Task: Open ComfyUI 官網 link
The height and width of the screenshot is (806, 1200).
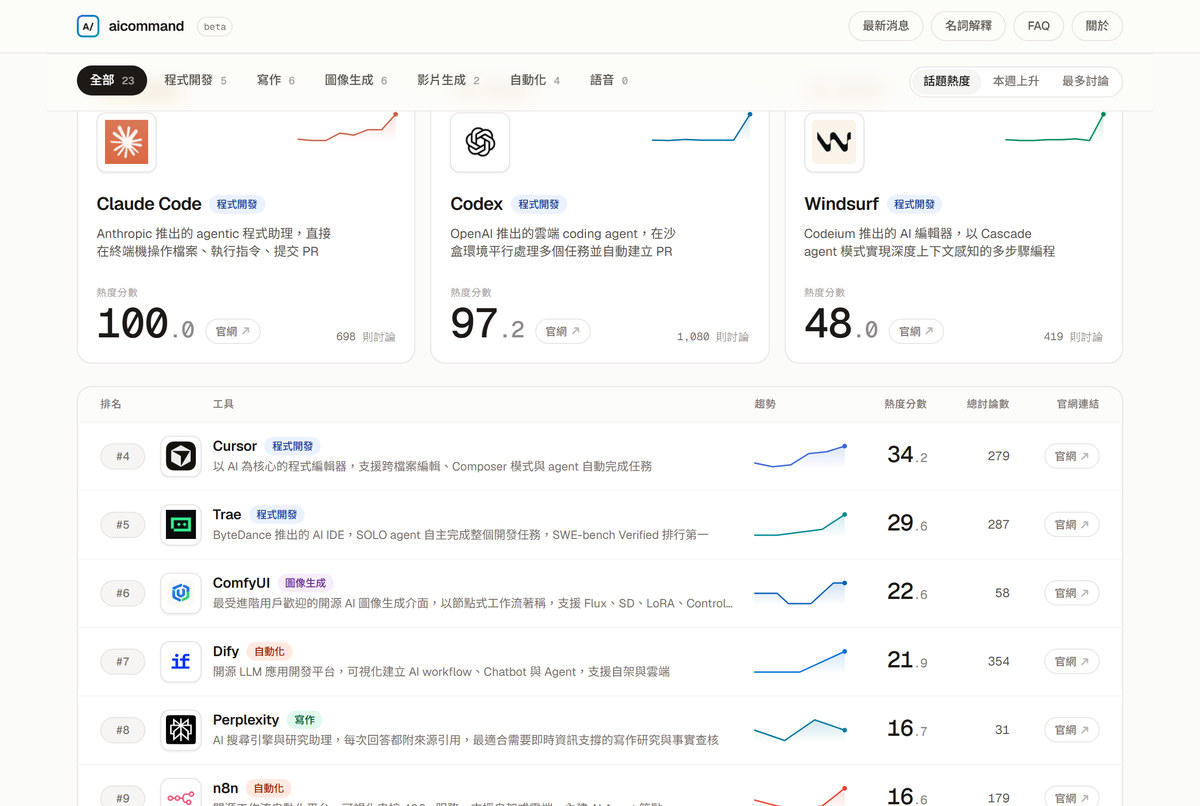Action: click(1072, 593)
